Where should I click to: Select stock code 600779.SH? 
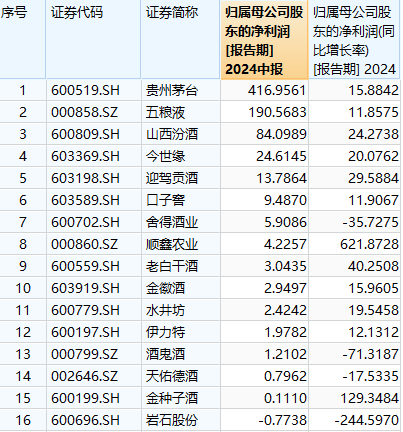point(85,310)
